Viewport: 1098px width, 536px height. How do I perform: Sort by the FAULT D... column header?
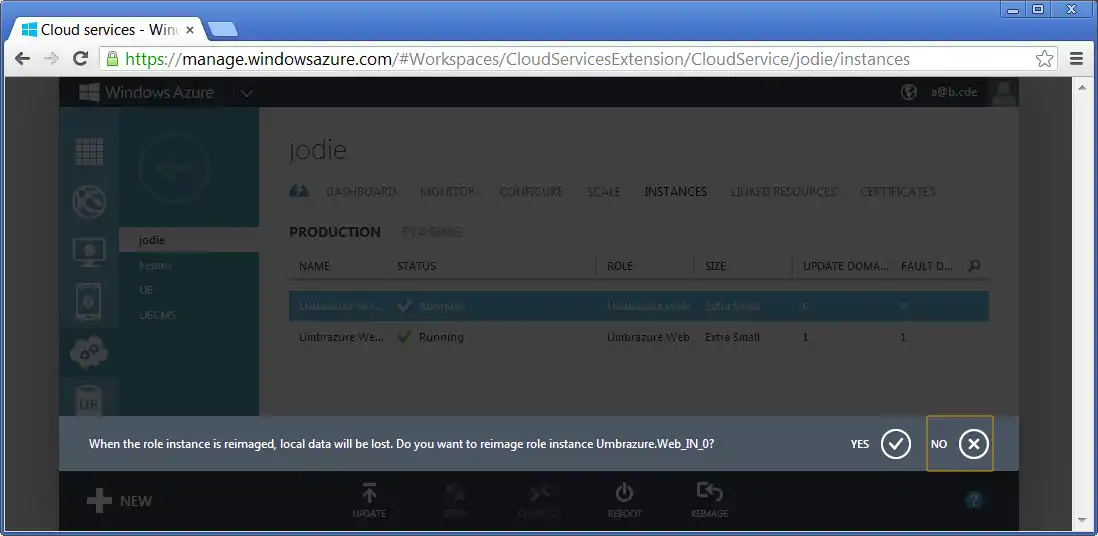tap(927, 266)
